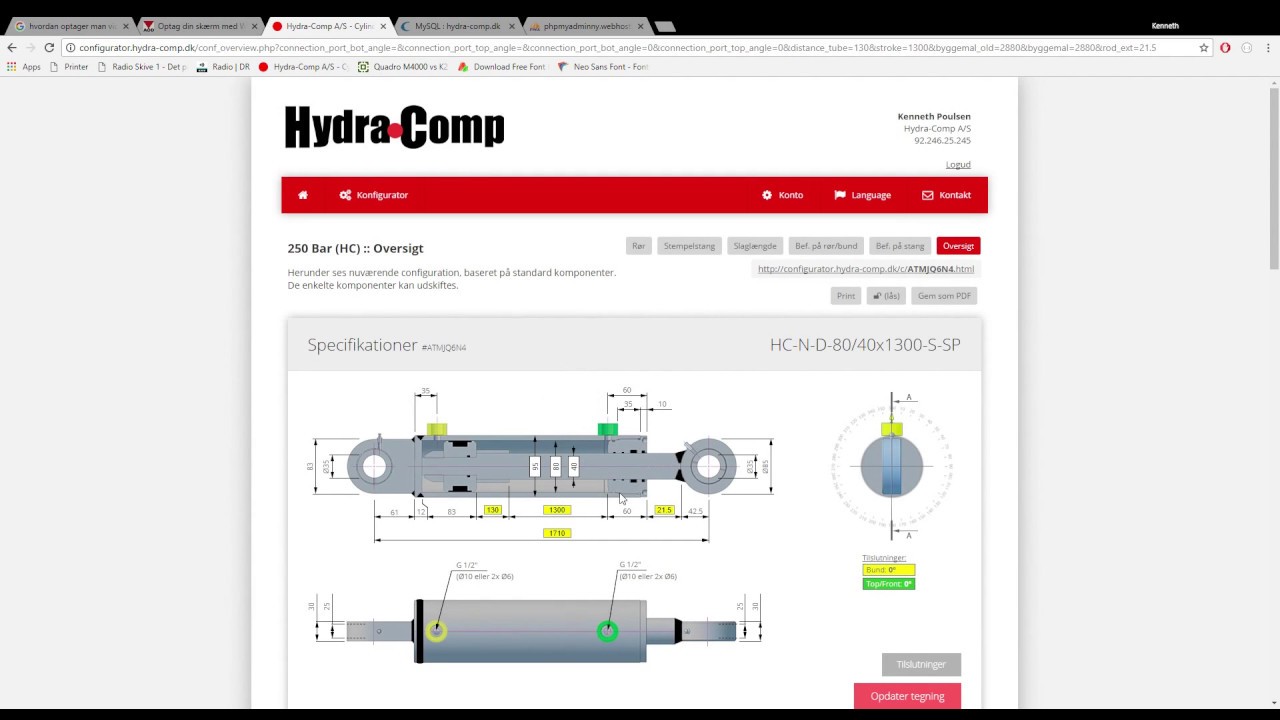Click Opdater tegning button
Viewport: 1280px width, 720px height.
tap(907, 696)
